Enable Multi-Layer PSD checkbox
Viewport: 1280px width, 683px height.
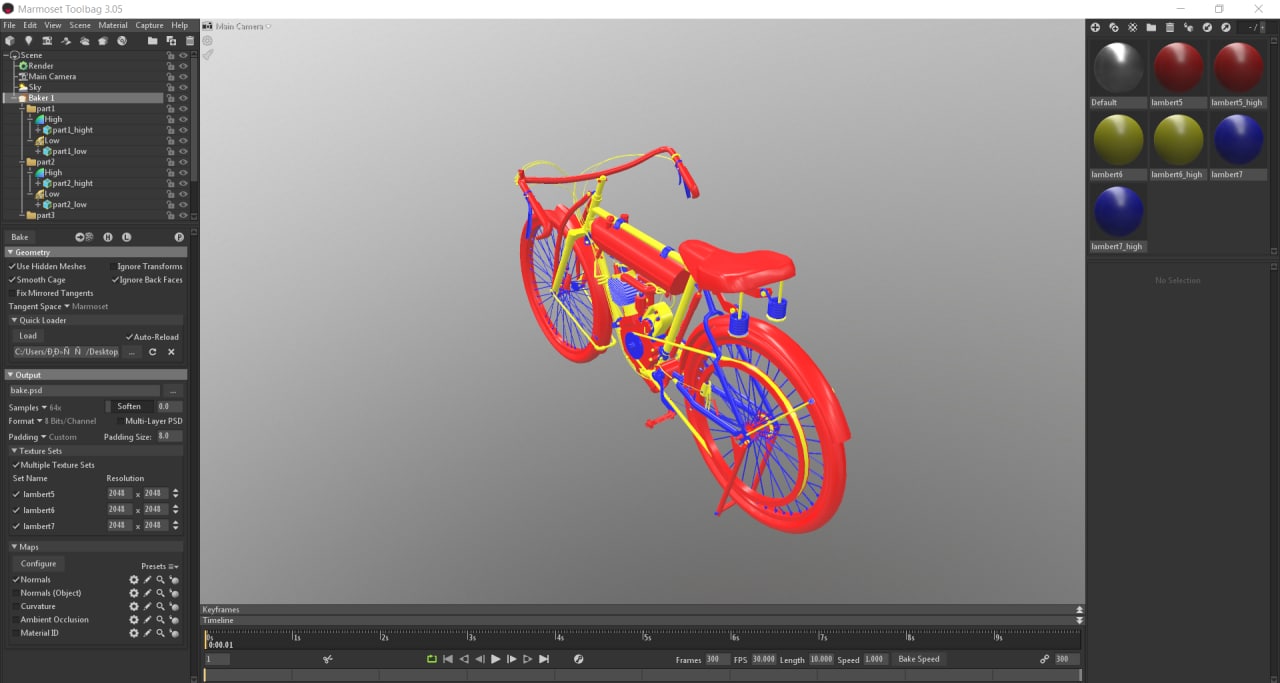[x=120, y=421]
